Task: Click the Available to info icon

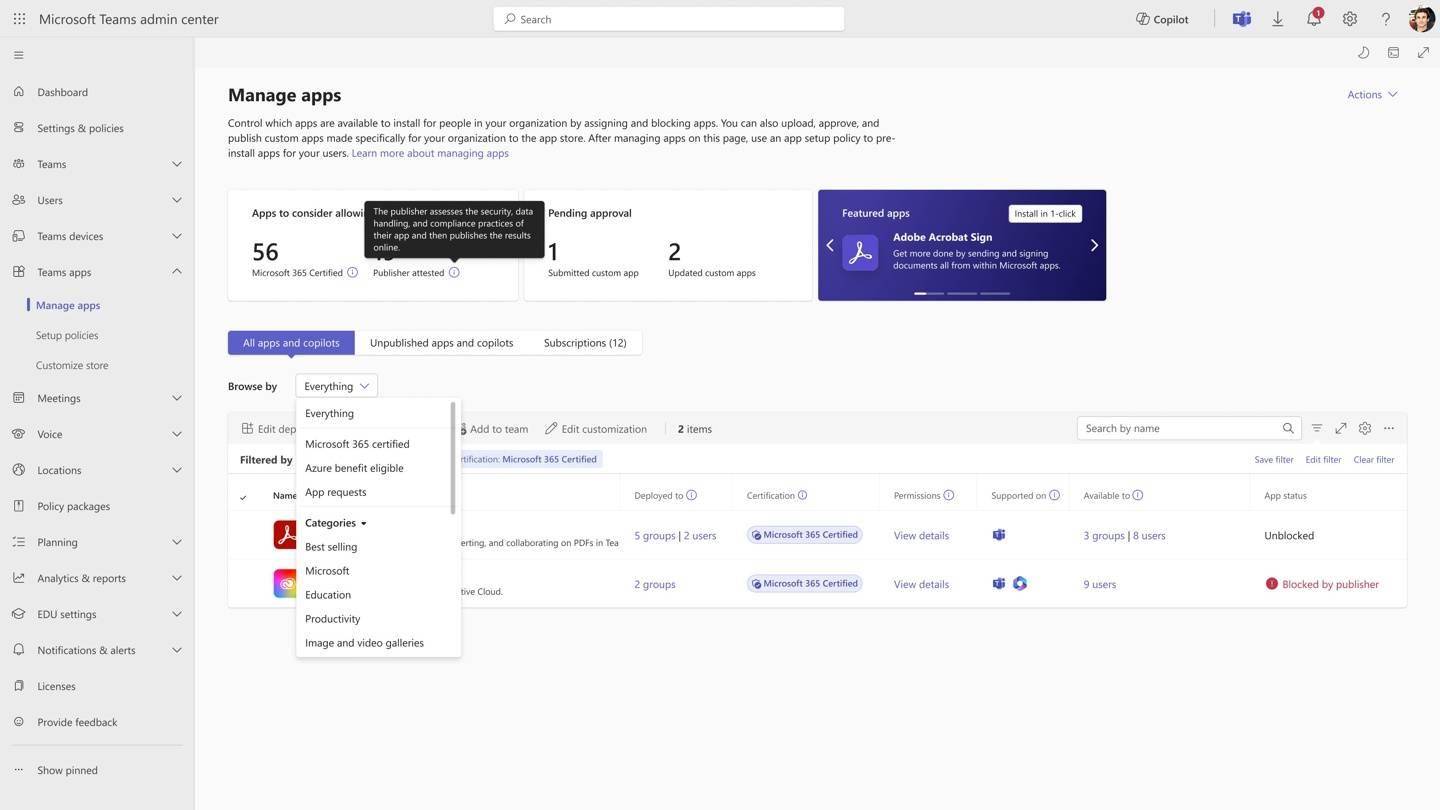Action: pos(1138,495)
